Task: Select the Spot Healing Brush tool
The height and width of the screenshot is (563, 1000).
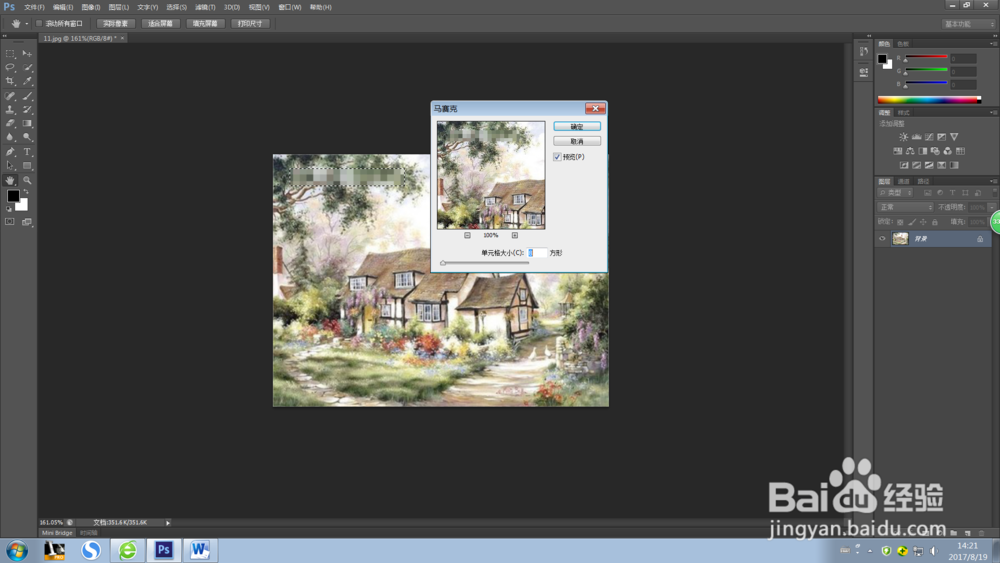Action: pyautogui.click(x=10, y=96)
